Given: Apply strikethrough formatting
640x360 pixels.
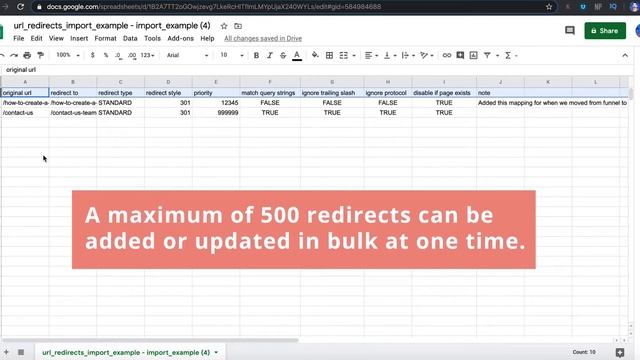Looking at the screenshot, I should (283, 55).
